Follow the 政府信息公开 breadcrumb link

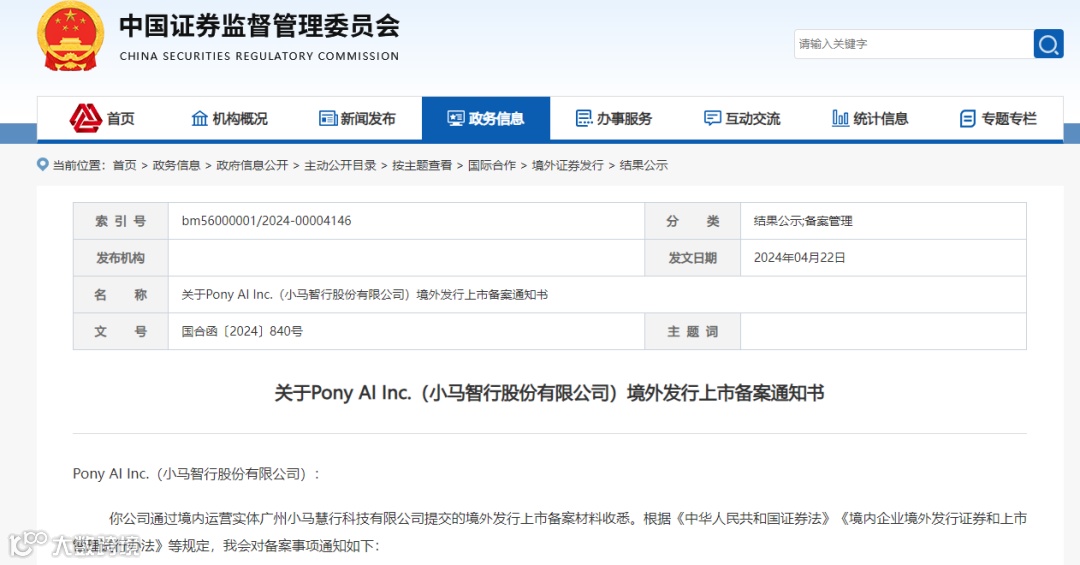(x=252, y=165)
